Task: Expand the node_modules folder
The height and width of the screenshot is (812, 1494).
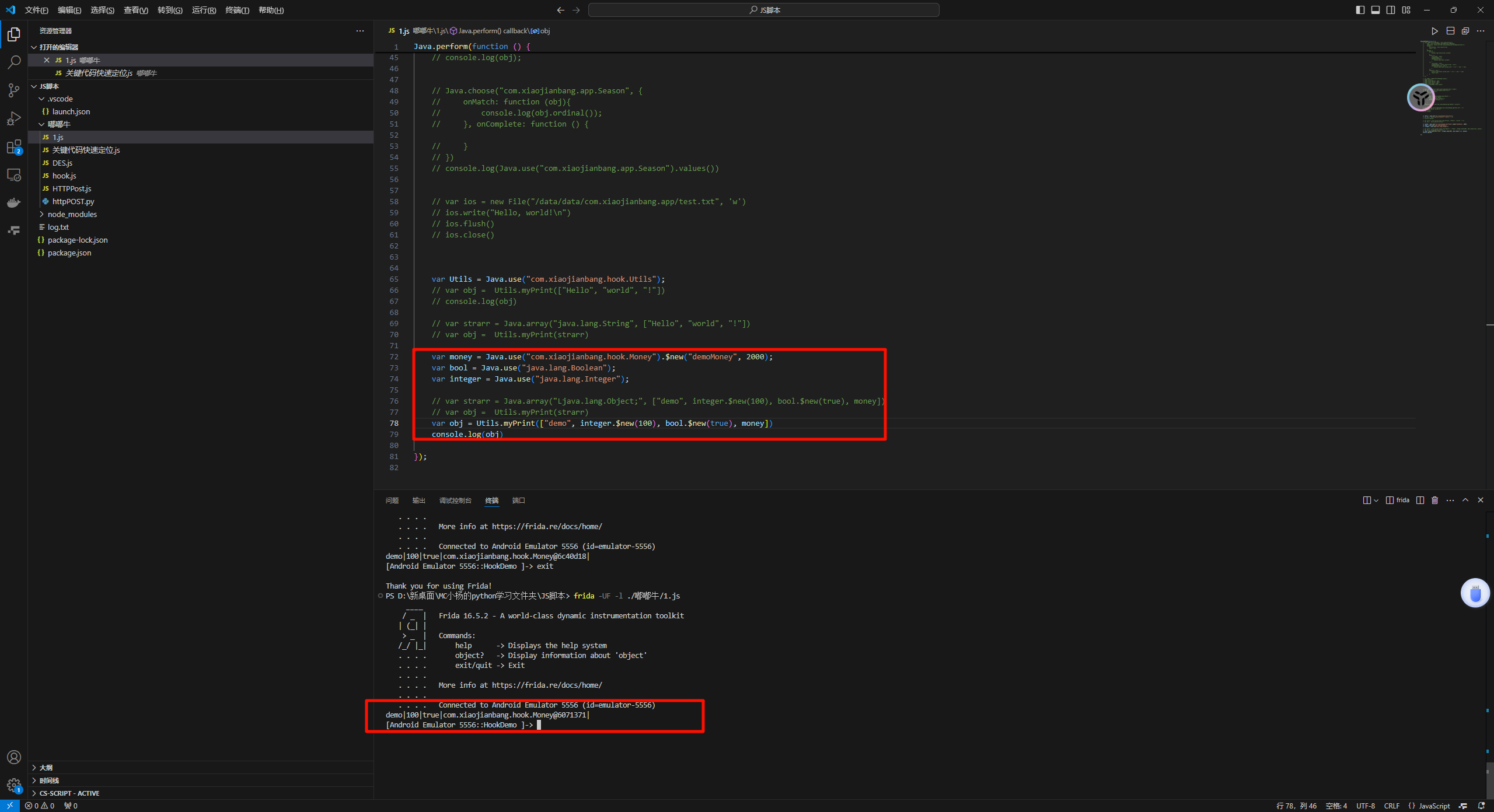Action: point(72,214)
